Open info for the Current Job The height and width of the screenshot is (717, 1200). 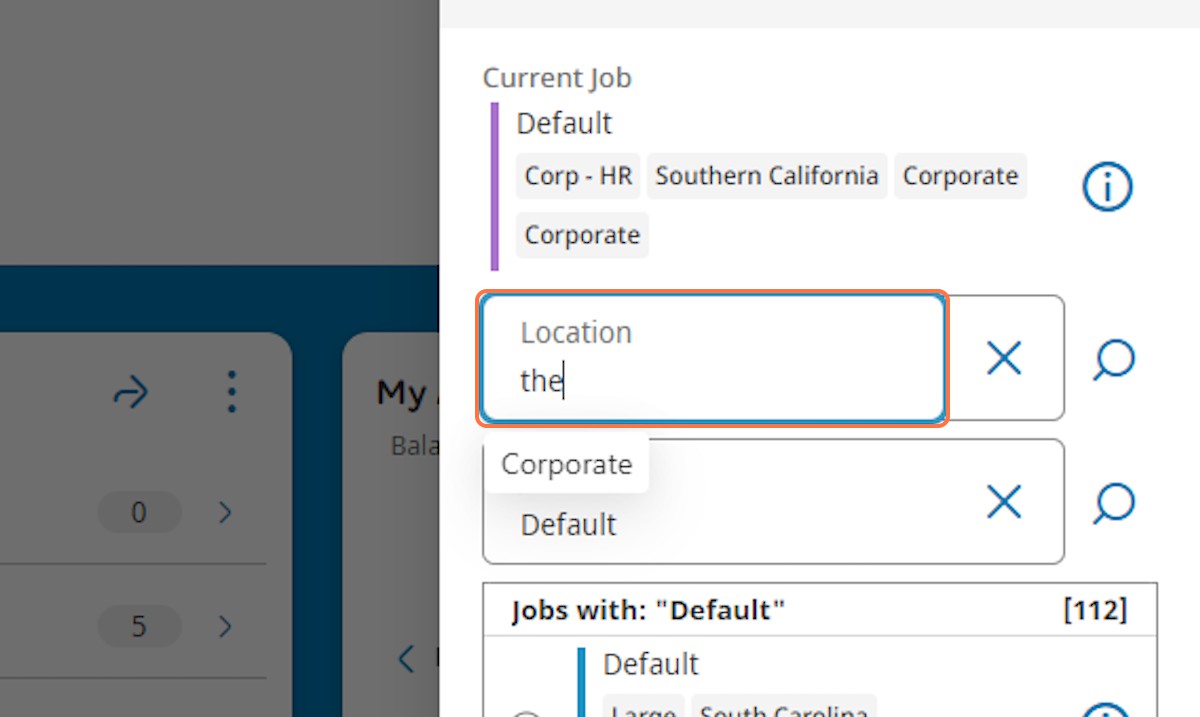[1107, 187]
